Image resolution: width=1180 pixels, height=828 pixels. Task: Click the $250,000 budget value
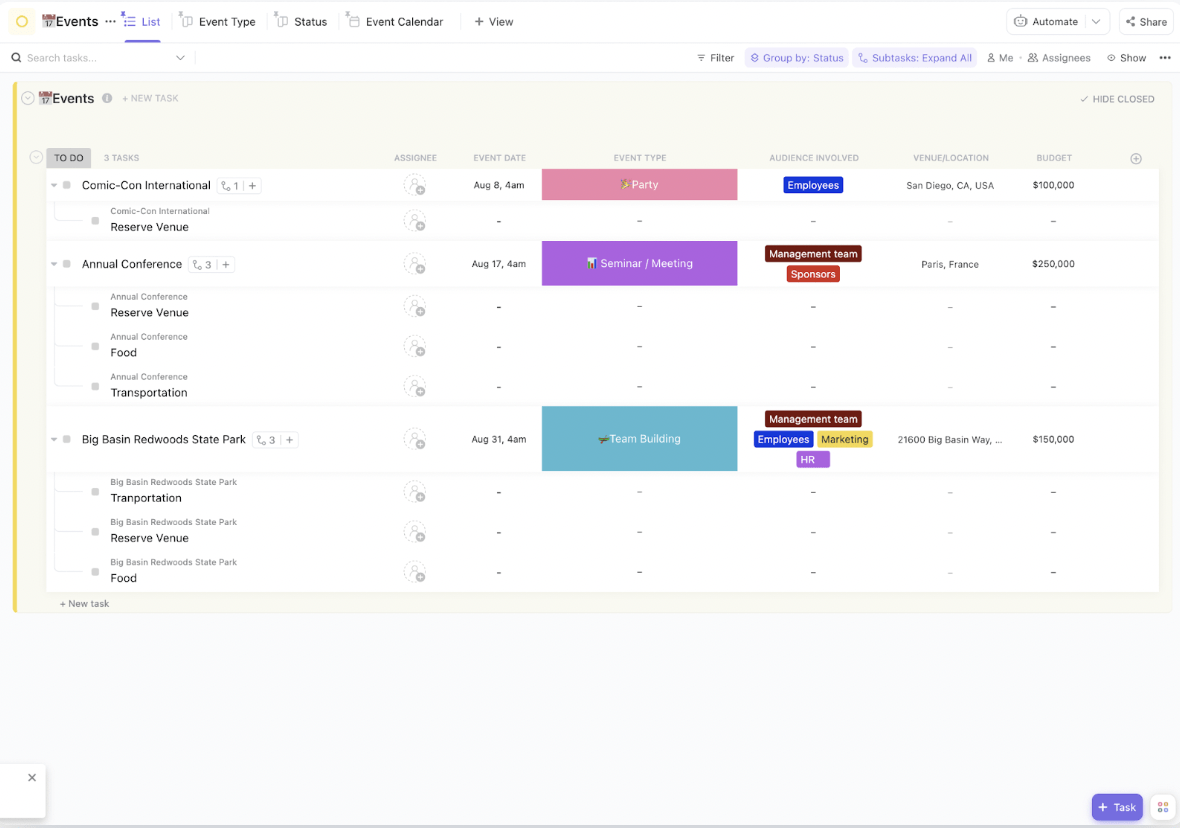tap(1053, 264)
